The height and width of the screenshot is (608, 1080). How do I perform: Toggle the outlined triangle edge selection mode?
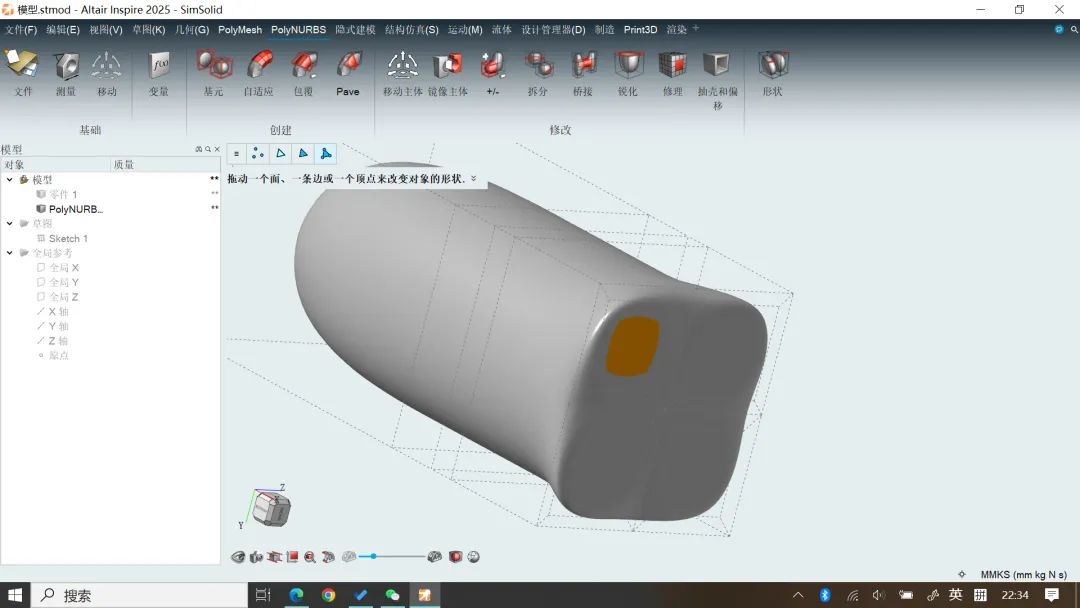[281, 154]
